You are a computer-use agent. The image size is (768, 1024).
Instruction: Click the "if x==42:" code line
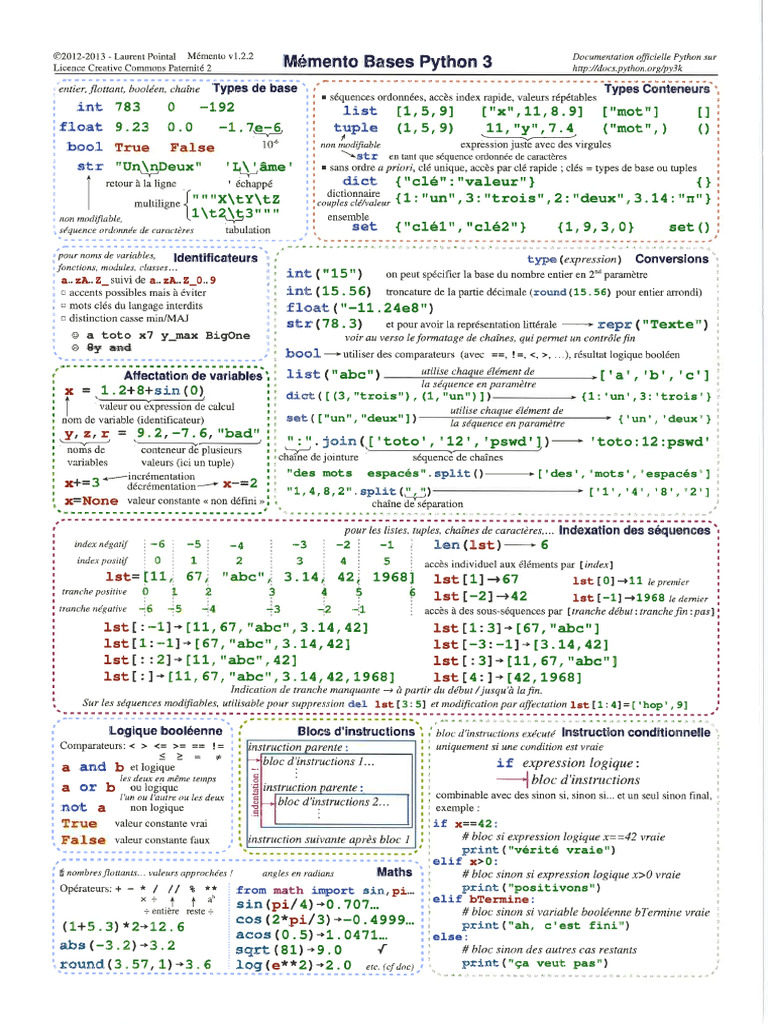pyautogui.click(x=466, y=824)
